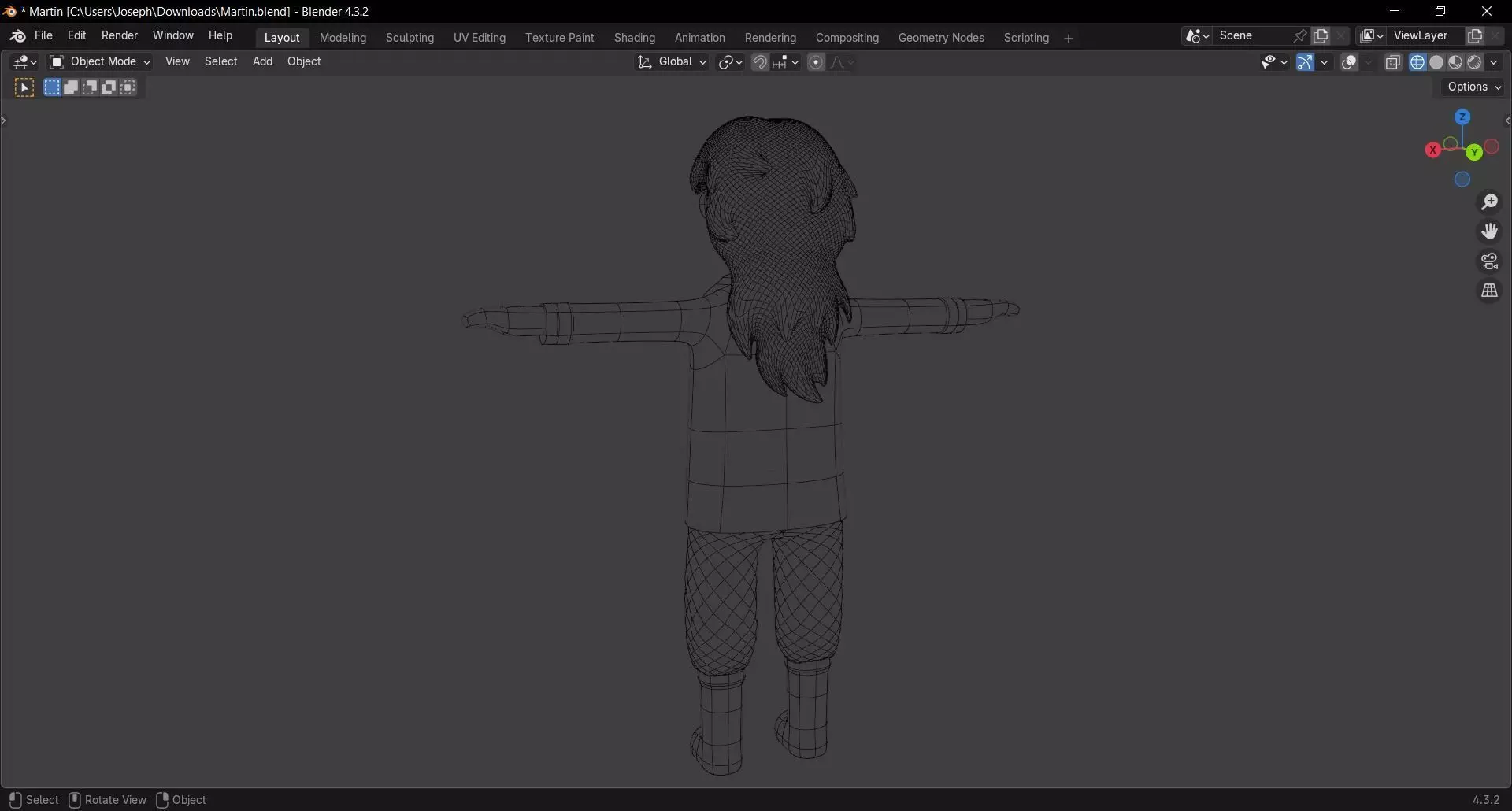Toggle Show Overlays button

(1350, 62)
